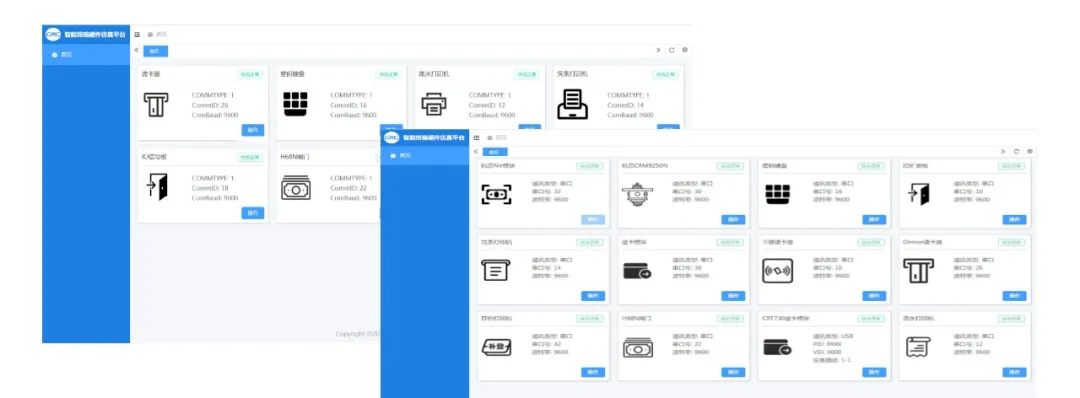Screen dimensions: 1080x398
Task: Click the banknote scanner icon in NV module card
Action: pyautogui.click(x=497, y=196)
